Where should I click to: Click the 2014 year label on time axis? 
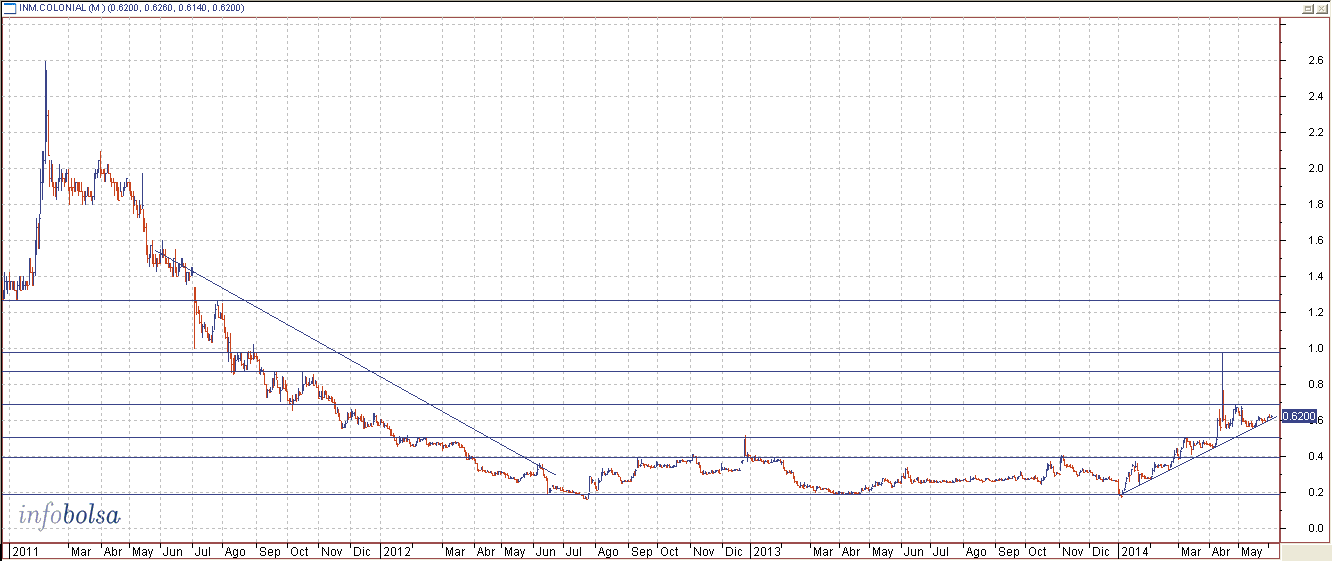[x=1135, y=551]
